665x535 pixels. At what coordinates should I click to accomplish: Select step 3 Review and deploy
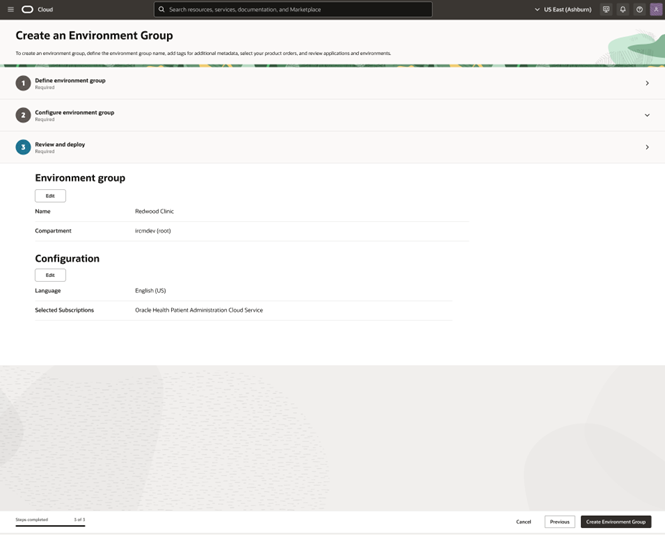[332, 147]
